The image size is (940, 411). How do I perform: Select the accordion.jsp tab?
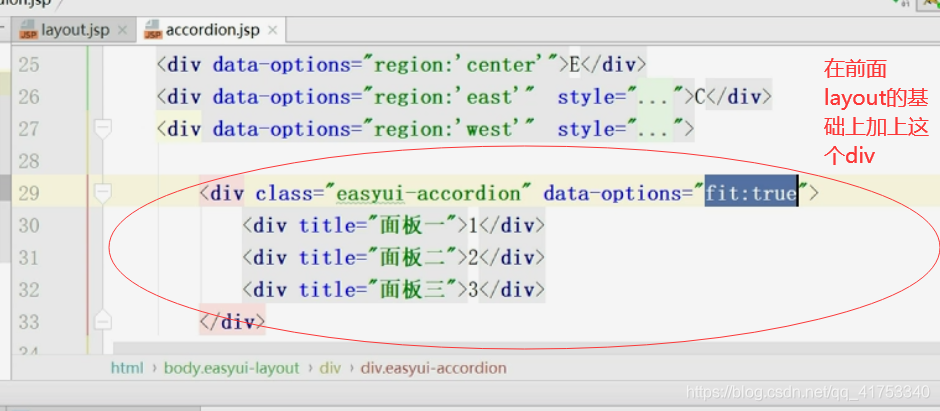212,30
